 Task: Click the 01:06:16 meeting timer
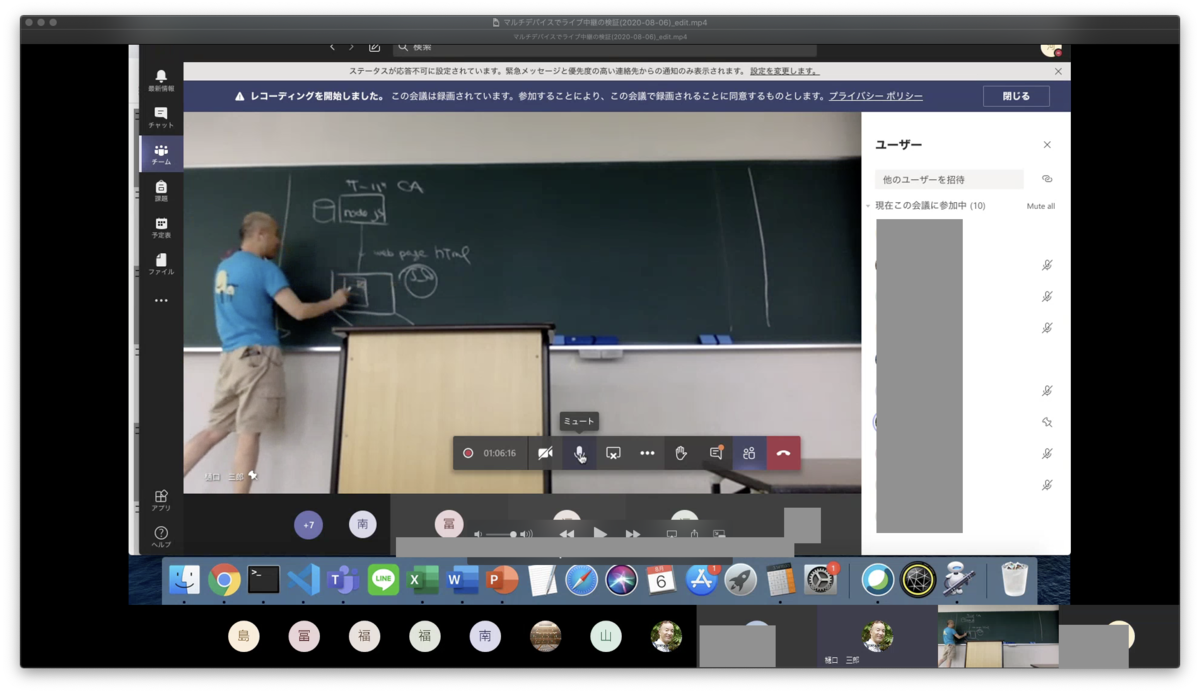click(x=499, y=453)
